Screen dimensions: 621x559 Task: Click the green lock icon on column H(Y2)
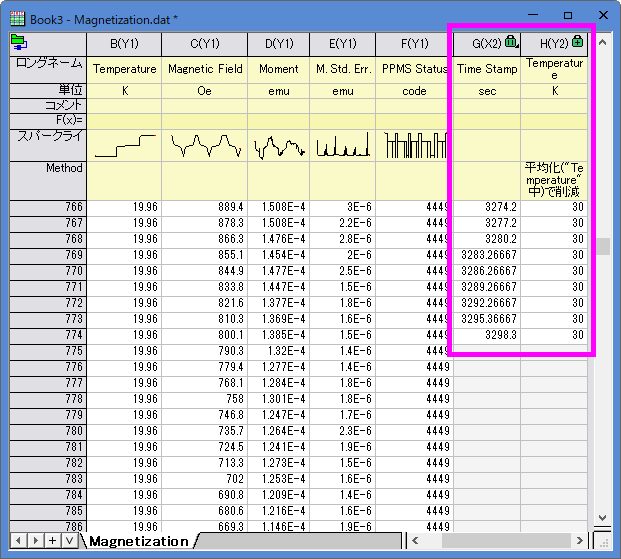[x=578, y=41]
